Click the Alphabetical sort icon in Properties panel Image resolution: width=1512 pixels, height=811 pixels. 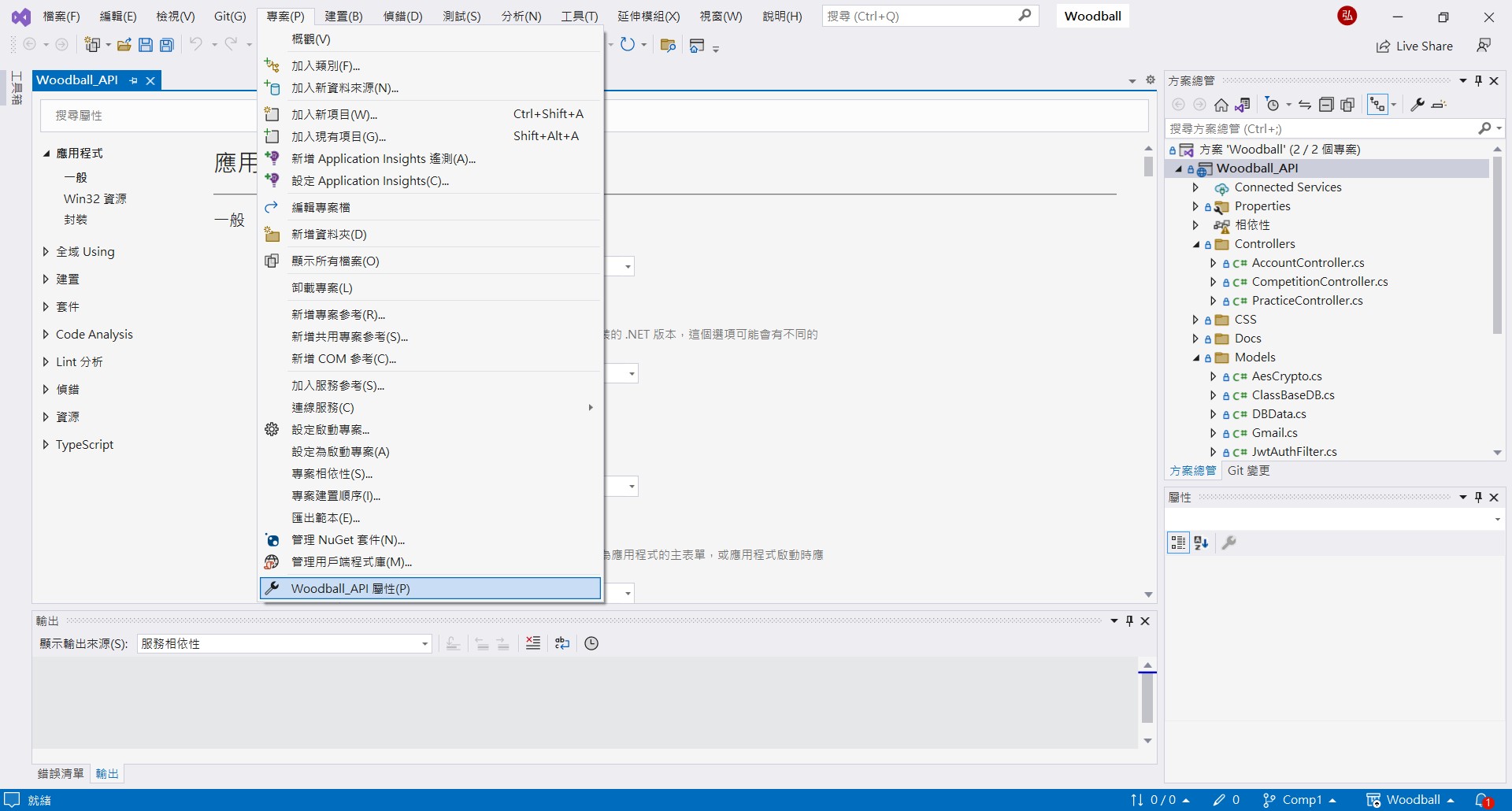(x=1201, y=543)
